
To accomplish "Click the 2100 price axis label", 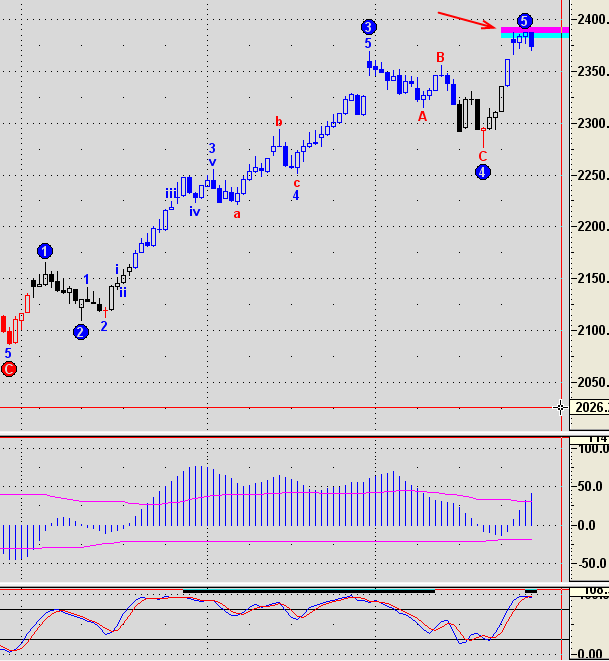I will coord(593,330).
